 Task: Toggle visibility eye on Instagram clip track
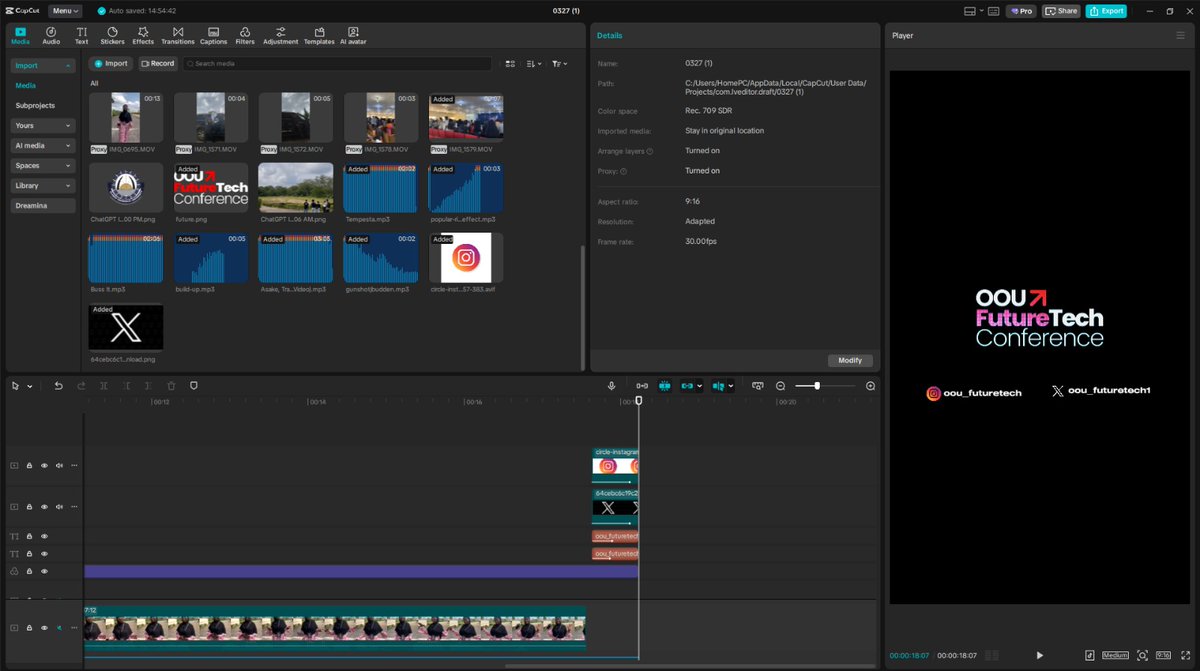44,465
